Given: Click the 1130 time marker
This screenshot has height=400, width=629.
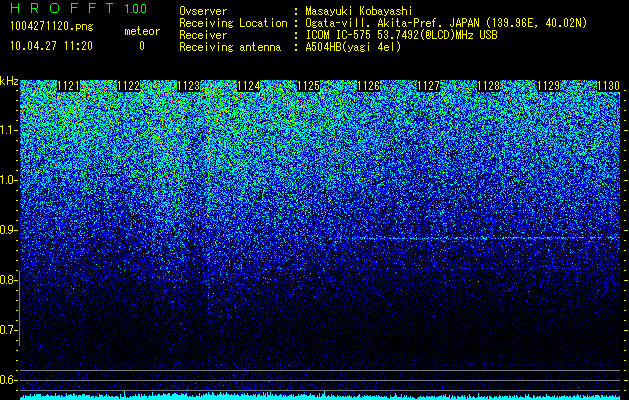Looking at the screenshot, I should [609, 86].
